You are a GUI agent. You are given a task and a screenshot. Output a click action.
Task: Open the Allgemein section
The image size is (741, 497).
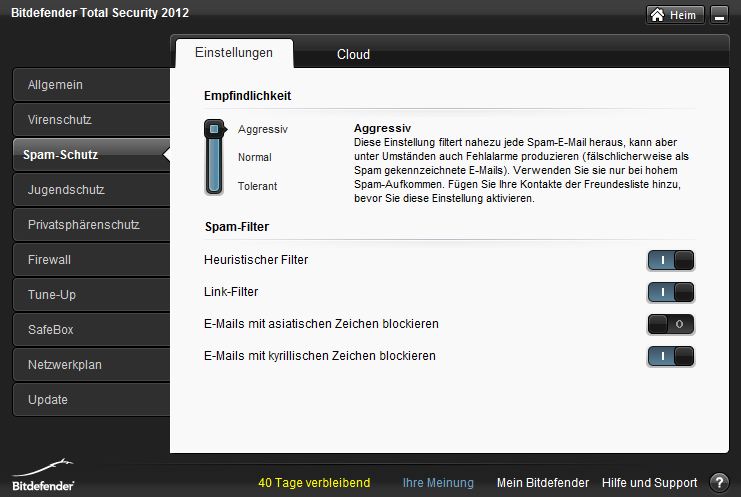[91, 85]
